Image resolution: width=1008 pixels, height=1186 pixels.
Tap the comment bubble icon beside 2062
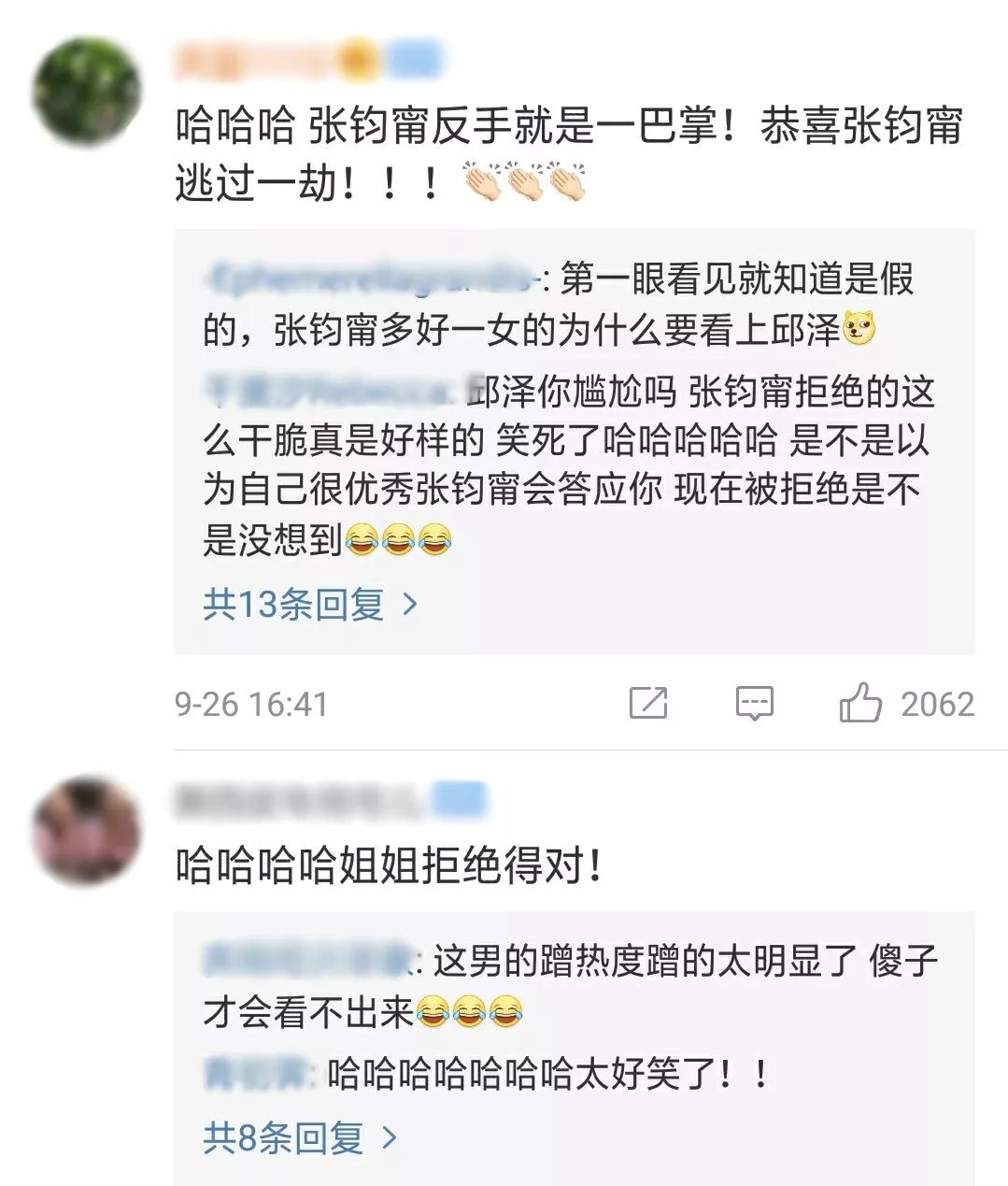pos(754,704)
